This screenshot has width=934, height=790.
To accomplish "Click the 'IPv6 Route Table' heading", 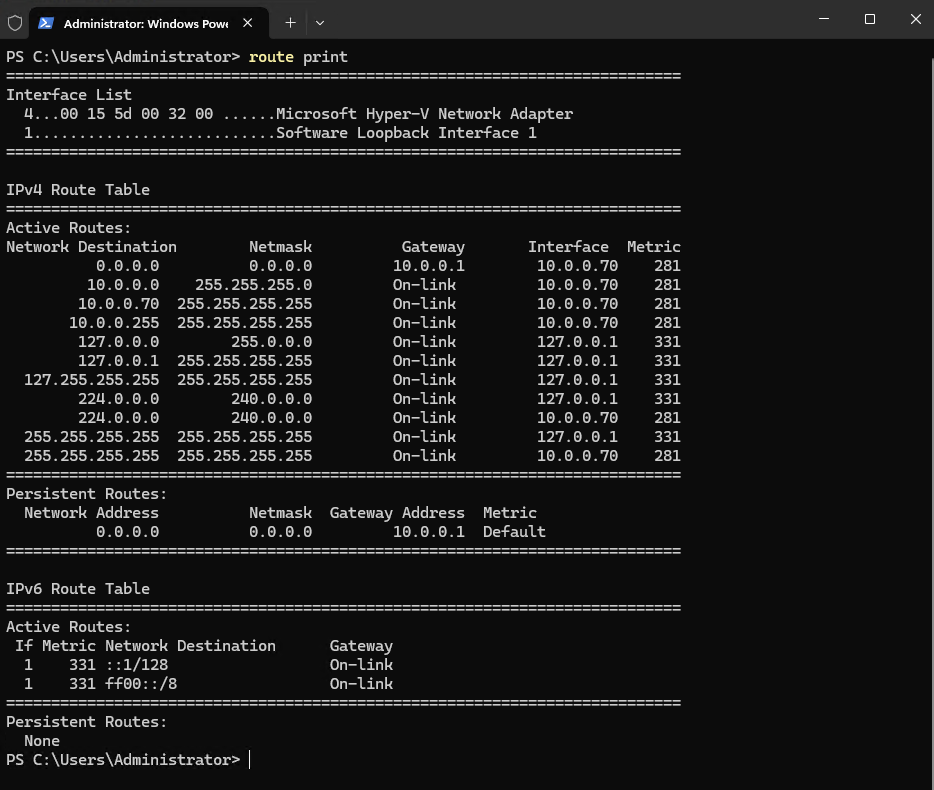I will (78, 589).
